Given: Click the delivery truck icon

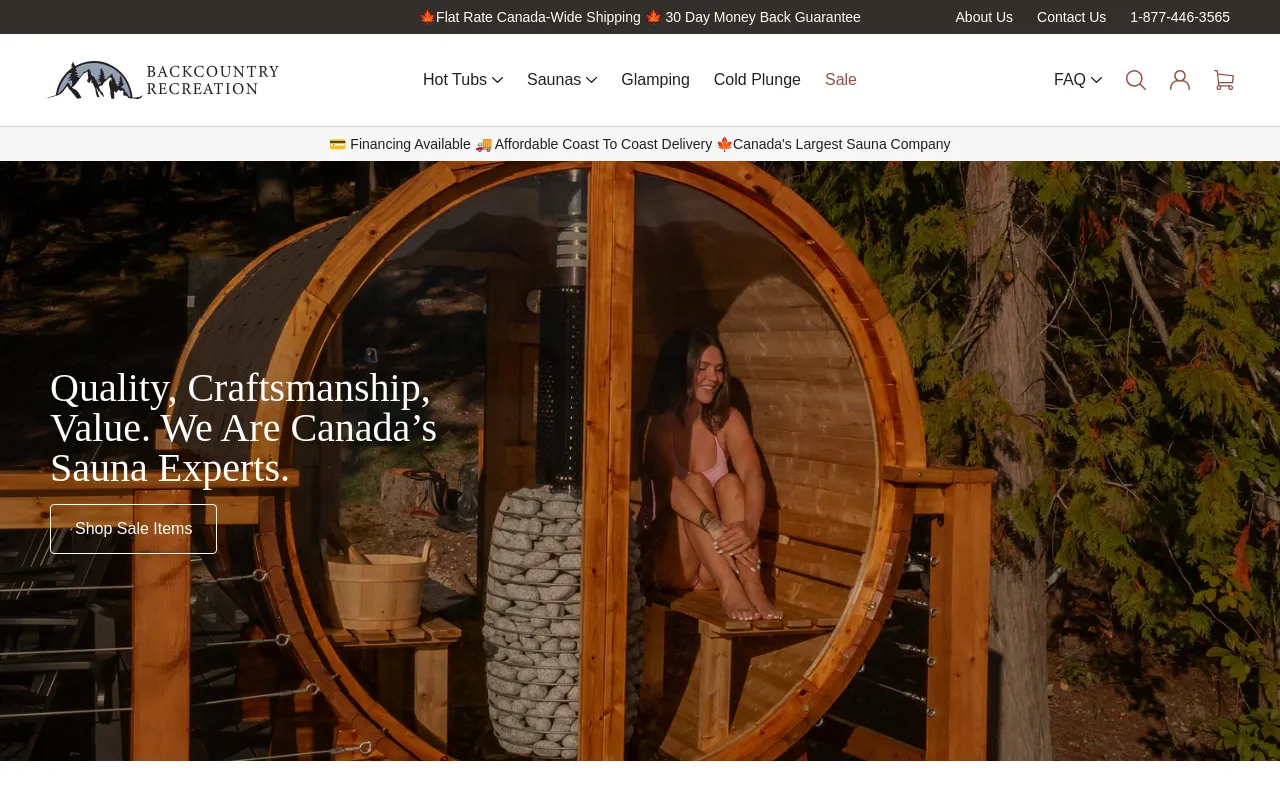Looking at the screenshot, I should coord(484,144).
